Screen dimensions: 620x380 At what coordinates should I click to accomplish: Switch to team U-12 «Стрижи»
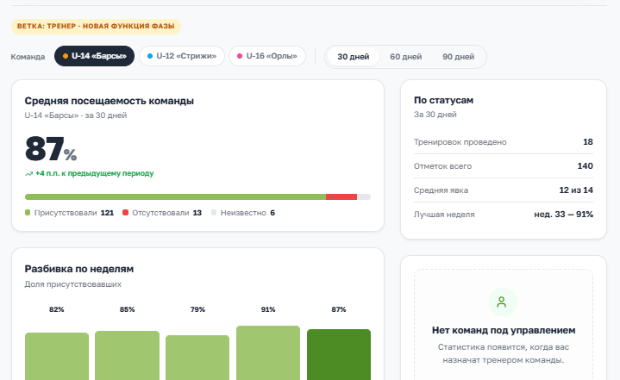tap(182, 56)
